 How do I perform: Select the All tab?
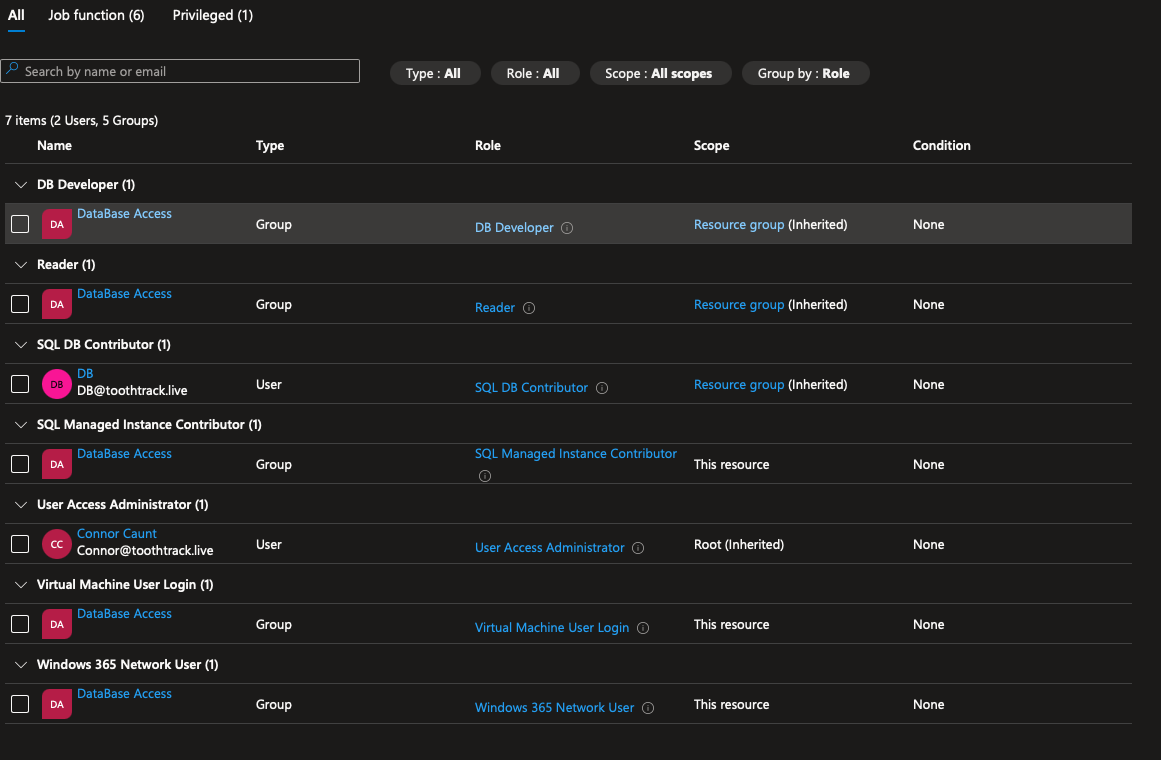[x=16, y=16]
